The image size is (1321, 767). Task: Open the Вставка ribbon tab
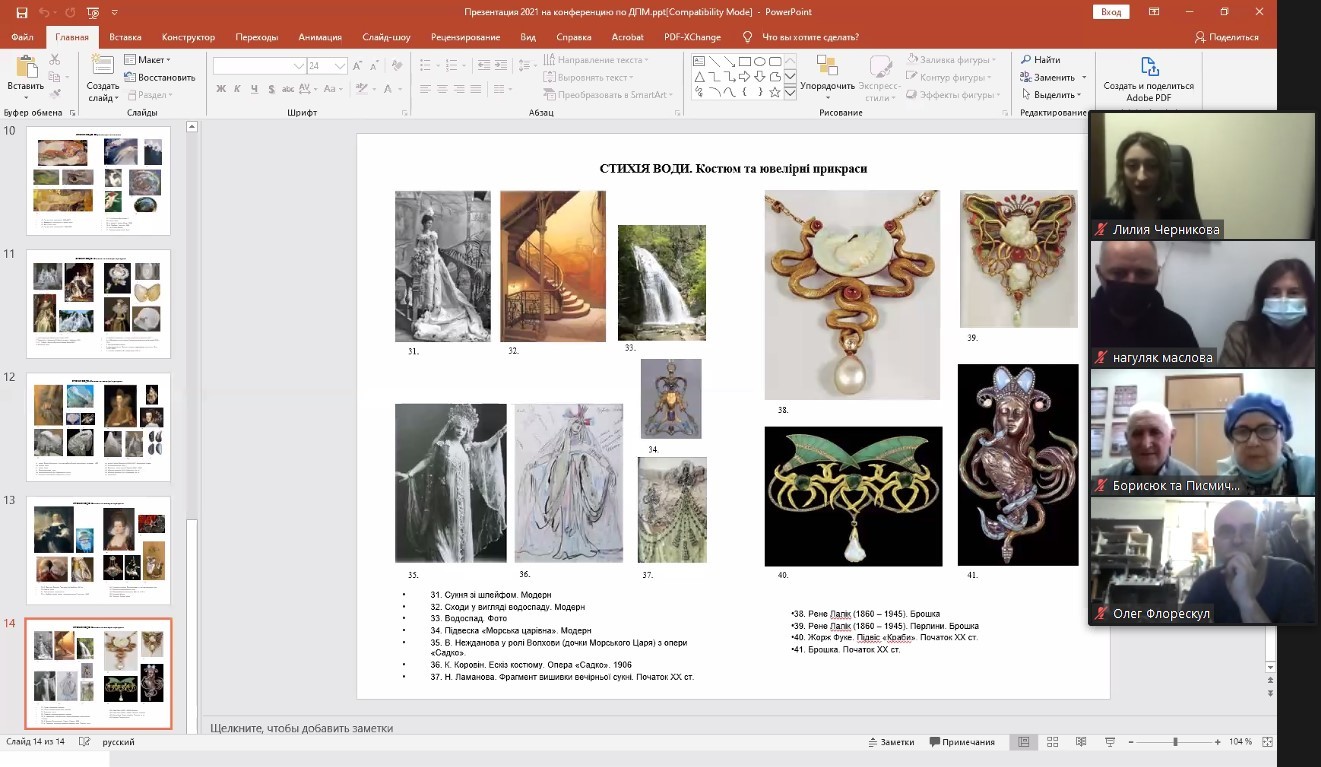(125, 37)
